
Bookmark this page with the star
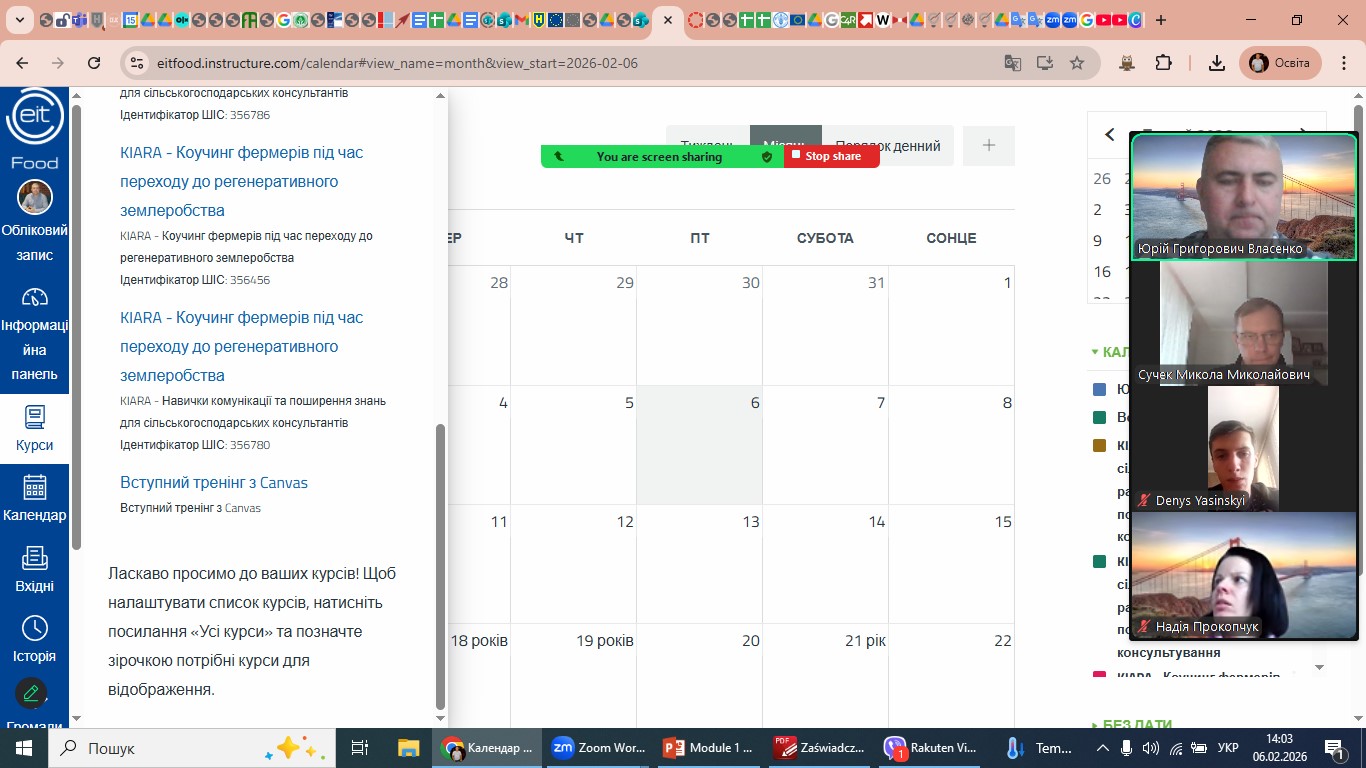[x=1077, y=63]
